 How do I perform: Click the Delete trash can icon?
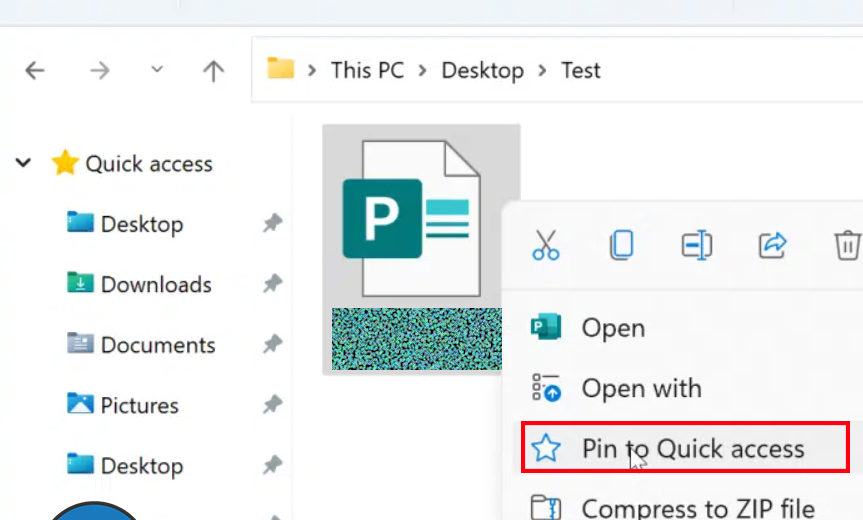pyautogui.click(x=846, y=245)
